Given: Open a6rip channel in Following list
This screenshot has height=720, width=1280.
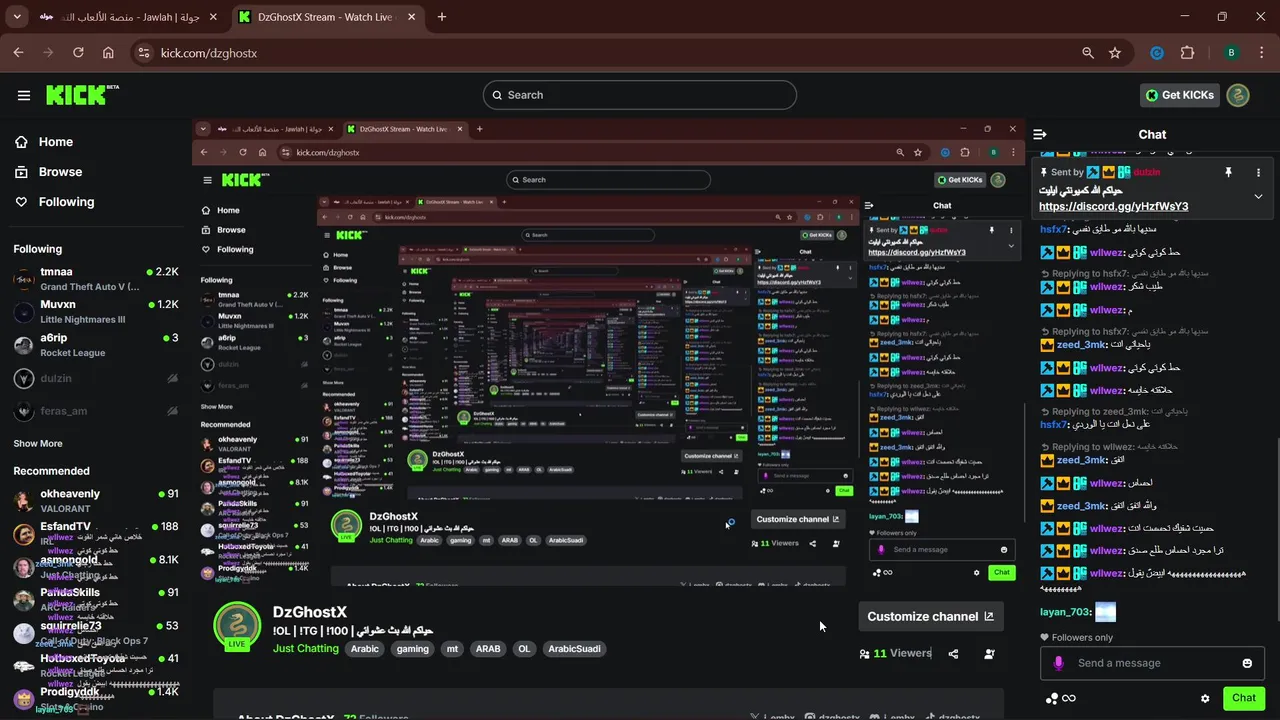Looking at the screenshot, I should click(96, 345).
